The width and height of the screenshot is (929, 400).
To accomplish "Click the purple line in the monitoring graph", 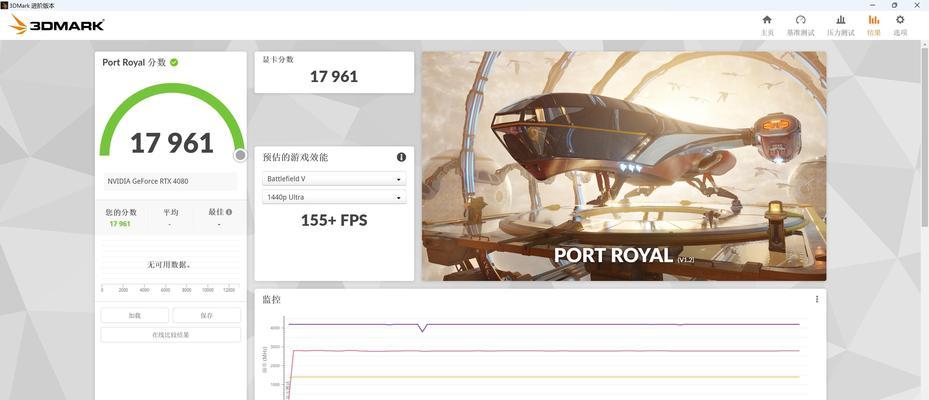I will point(543,324).
